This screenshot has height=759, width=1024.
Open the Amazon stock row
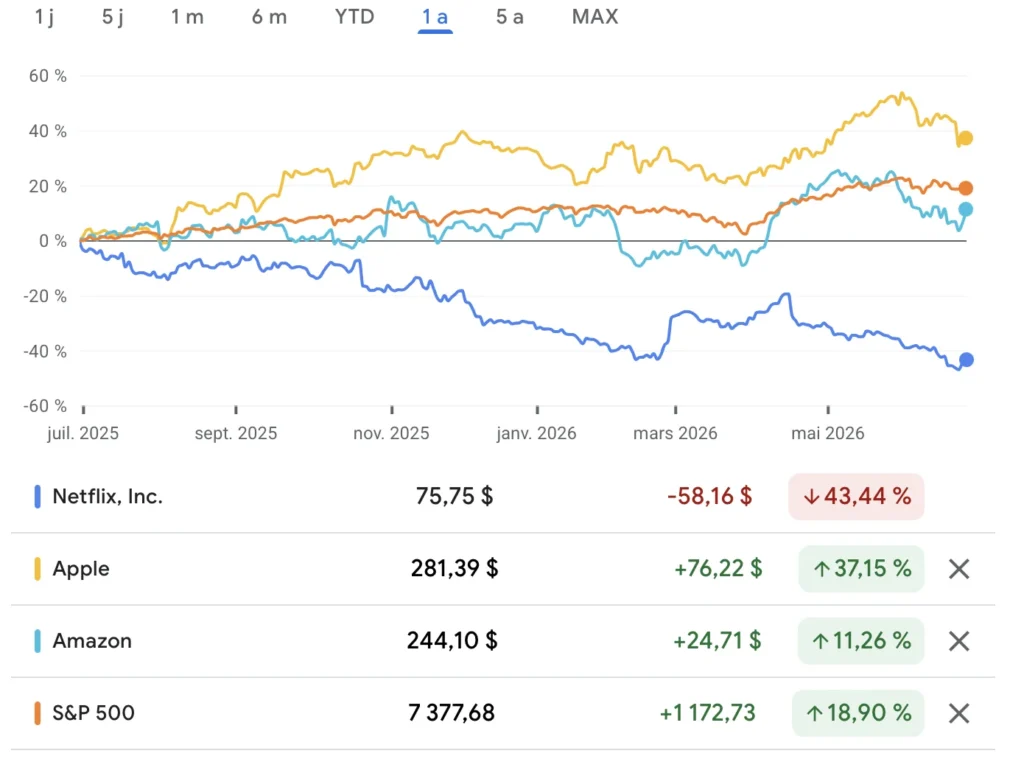click(x=503, y=641)
